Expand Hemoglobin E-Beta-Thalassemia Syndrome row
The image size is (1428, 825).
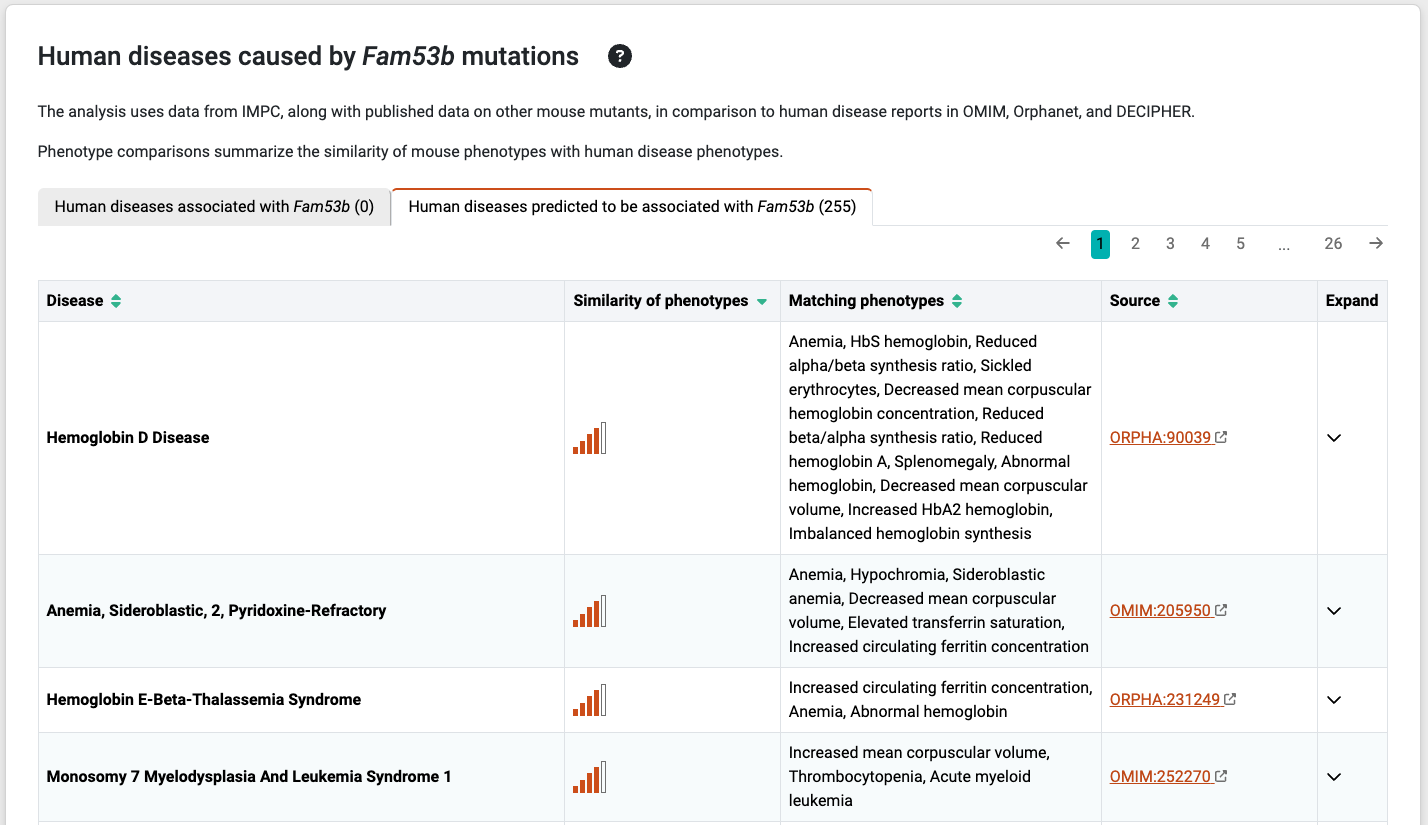1334,700
